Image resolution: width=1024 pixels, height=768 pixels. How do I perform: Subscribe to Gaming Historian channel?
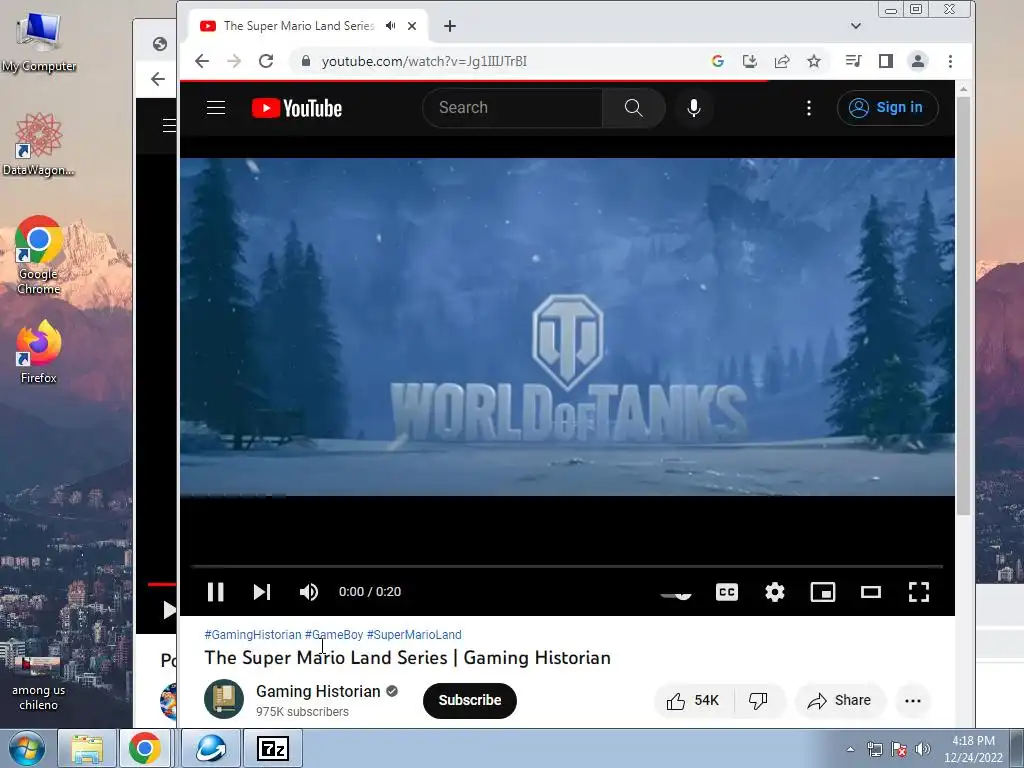click(x=470, y=700)
